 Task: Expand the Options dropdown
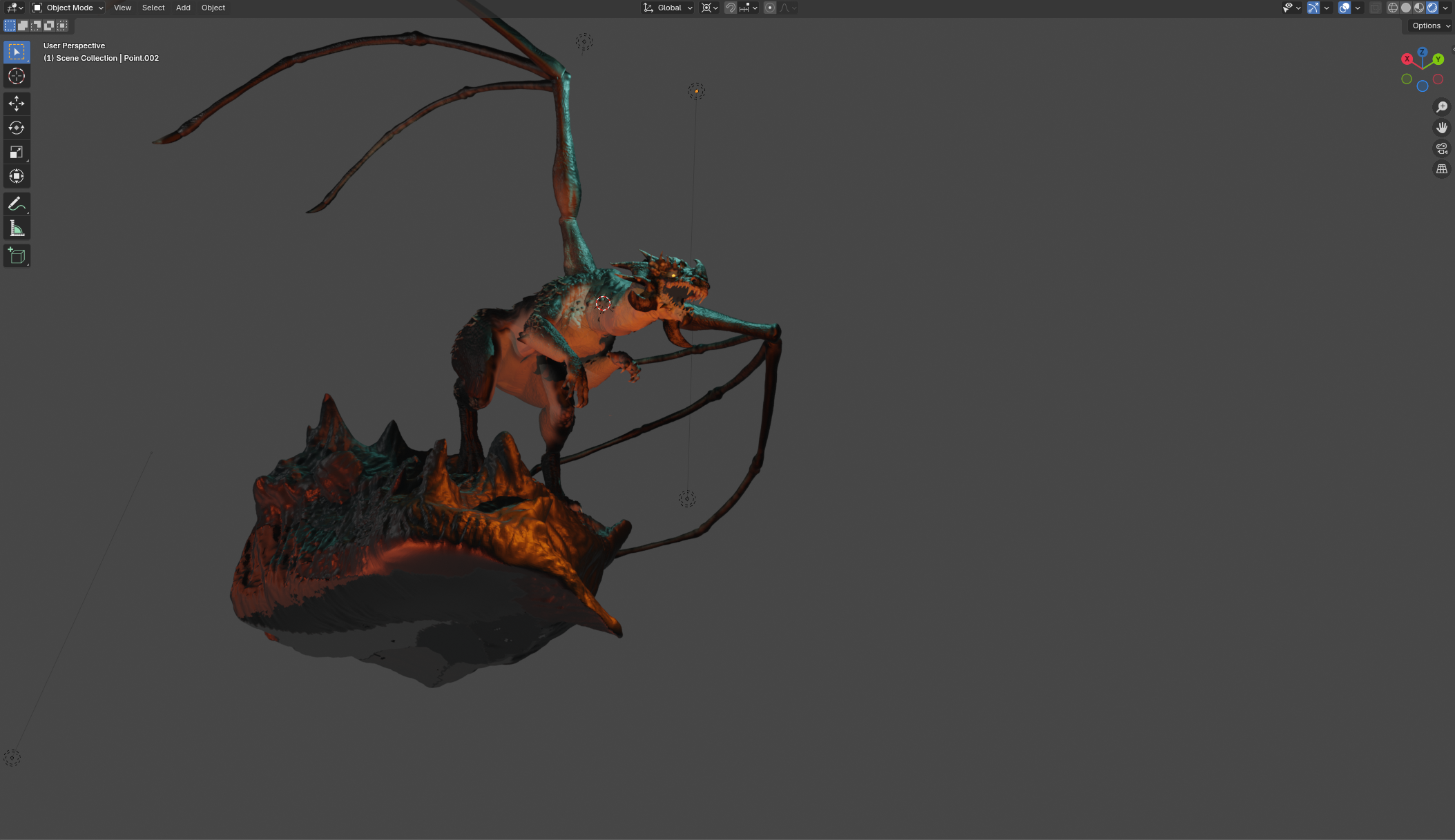pyautogui.click(x=1430, y=26)
